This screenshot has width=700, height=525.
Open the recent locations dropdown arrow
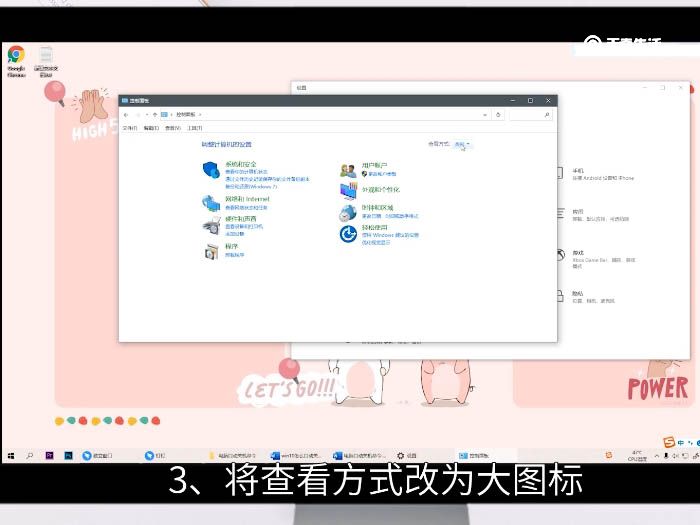pos(147,115)
